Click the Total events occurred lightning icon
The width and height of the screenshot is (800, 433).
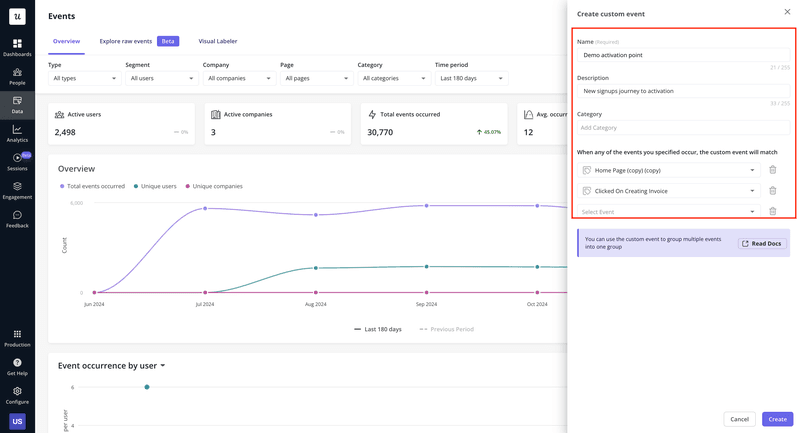pos(372,115)
